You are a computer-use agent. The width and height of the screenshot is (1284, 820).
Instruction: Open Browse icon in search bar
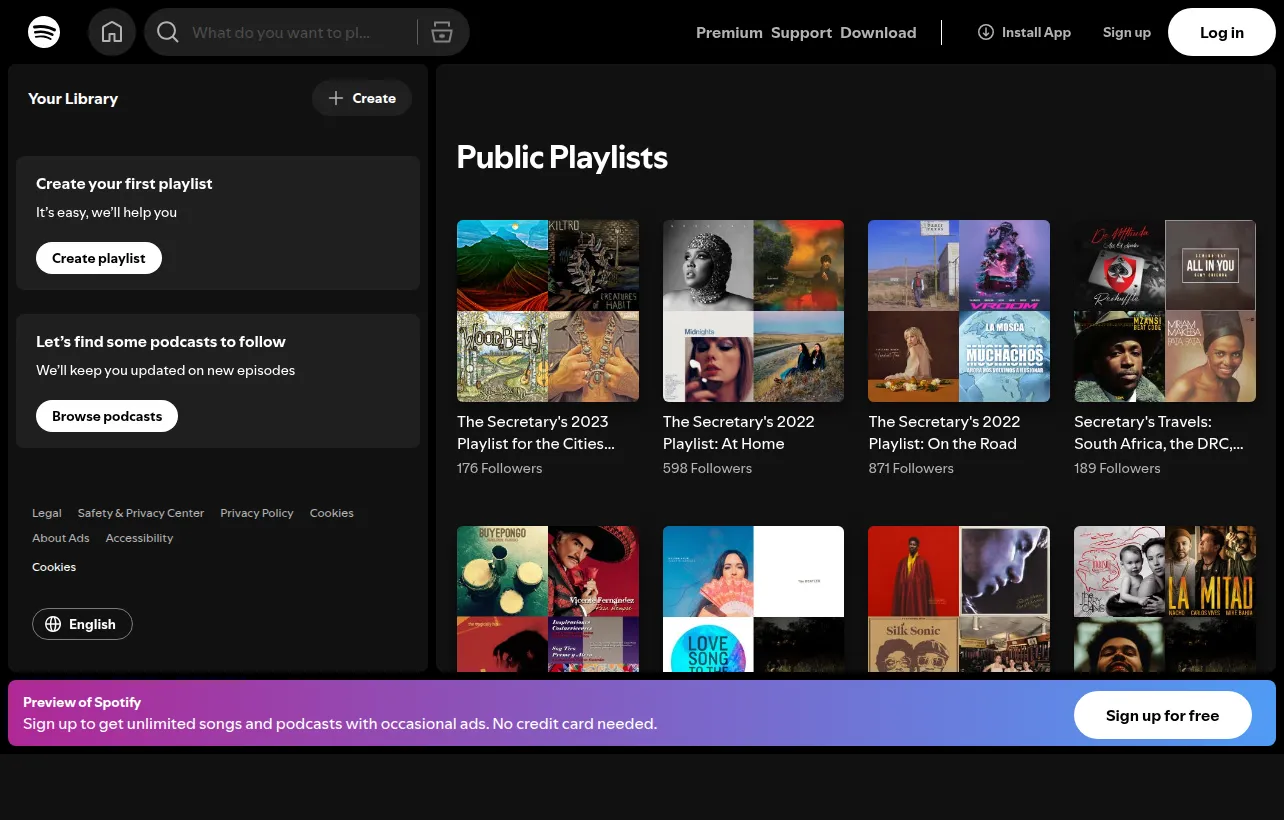pos(442,32)
